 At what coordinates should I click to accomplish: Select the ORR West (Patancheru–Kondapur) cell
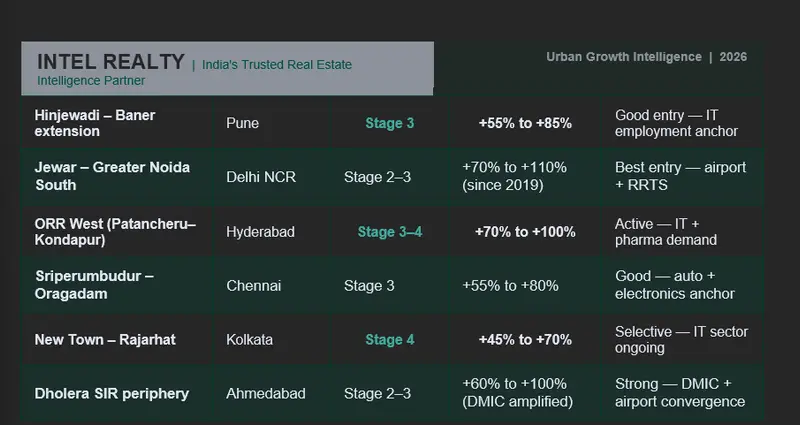click(115, 232)
